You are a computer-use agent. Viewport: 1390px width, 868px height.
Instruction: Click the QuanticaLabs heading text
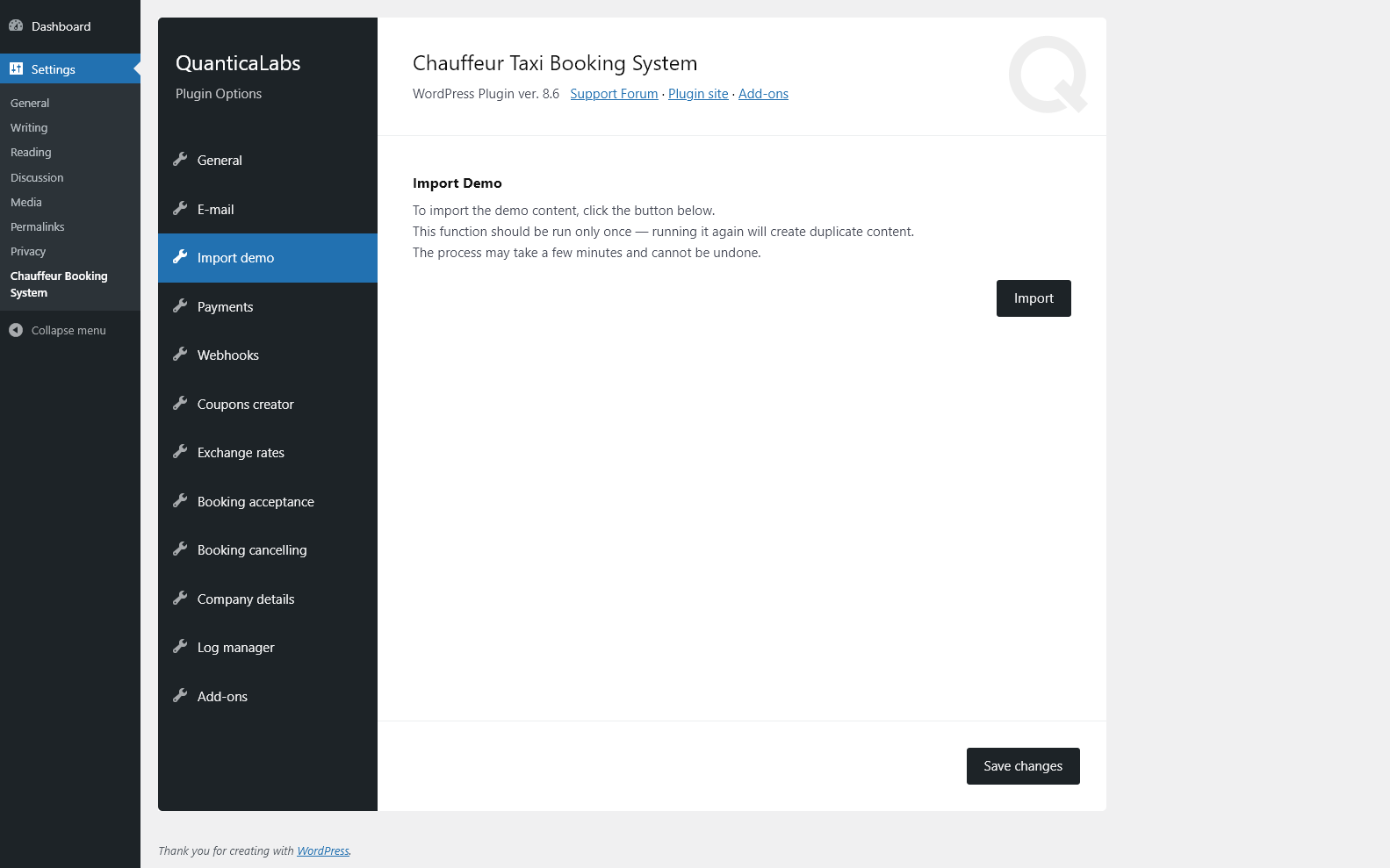point(238,63)
